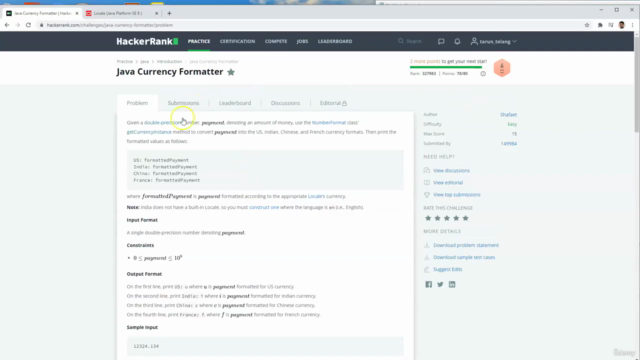
Task: Bookmark page with address bar star
Action: click(x=587, y=25)
